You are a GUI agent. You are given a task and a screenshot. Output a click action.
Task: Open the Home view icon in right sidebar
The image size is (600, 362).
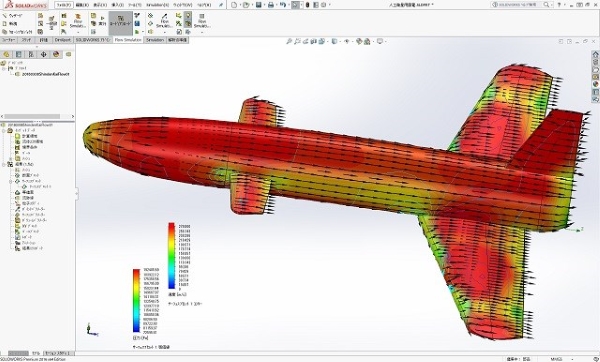pyautogui.click(x=595, y=54)
